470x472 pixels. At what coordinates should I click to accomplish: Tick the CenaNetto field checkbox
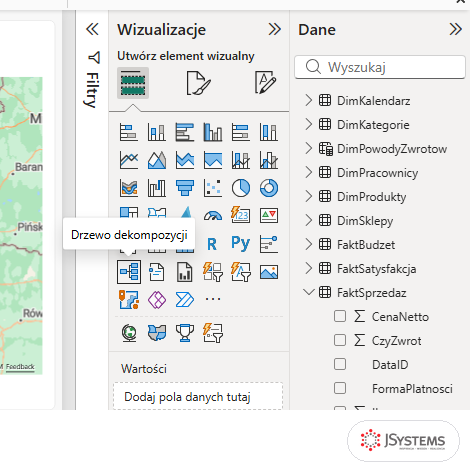tap(340, 316)
